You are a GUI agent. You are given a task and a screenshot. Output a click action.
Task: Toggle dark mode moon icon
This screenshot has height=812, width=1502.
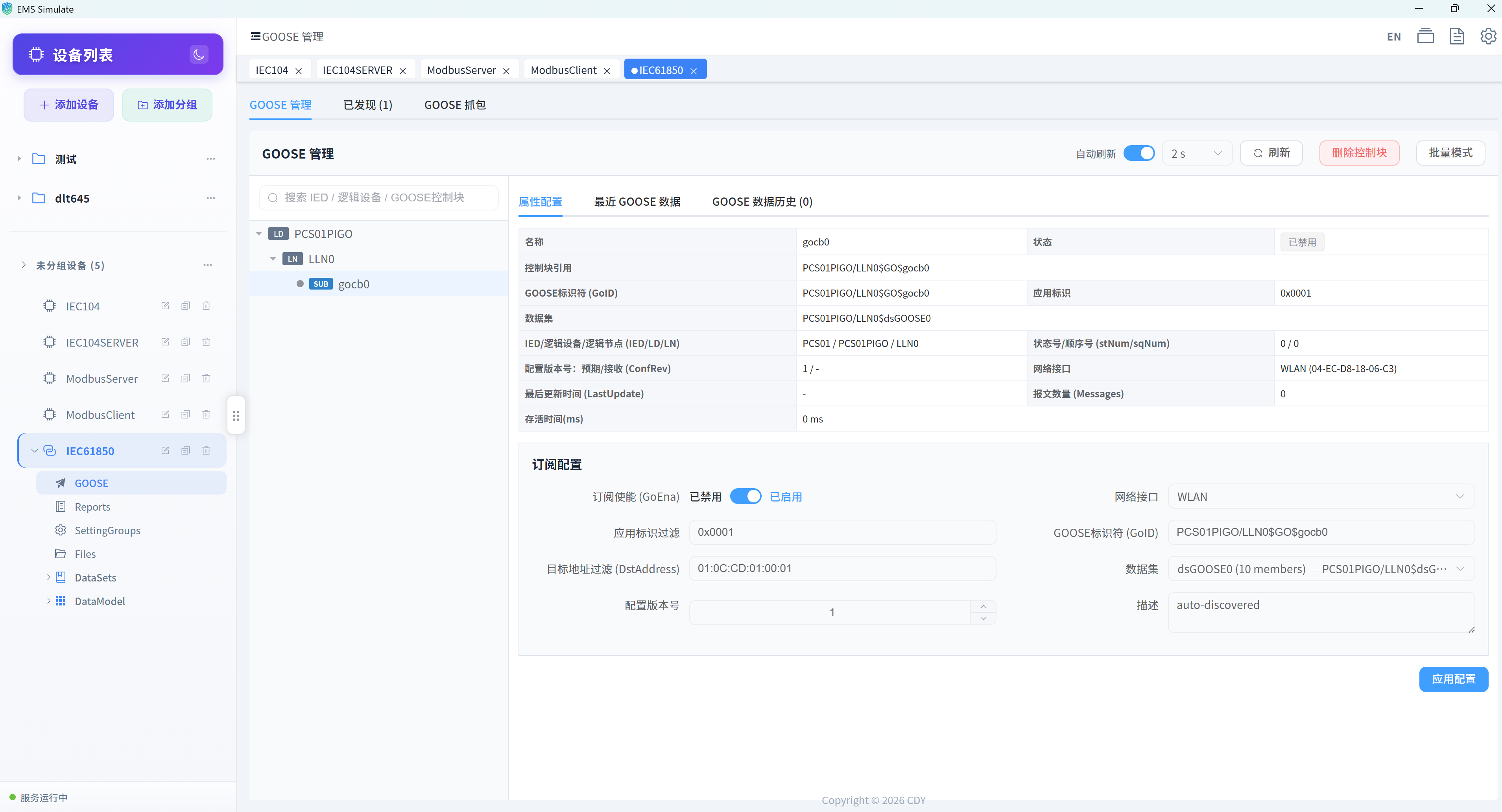199,54
